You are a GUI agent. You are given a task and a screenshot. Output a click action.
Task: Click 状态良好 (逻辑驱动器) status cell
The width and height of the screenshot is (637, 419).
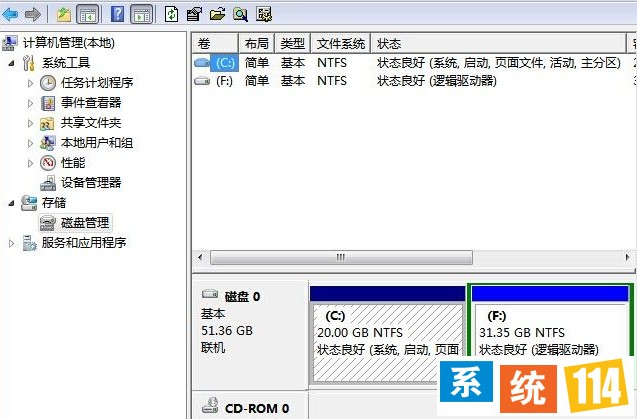437,81
